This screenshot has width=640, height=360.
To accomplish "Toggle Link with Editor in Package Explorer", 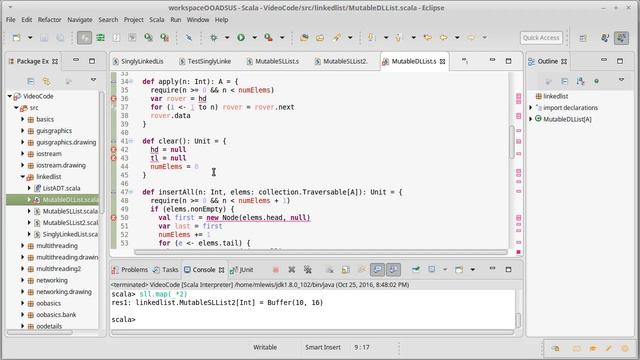I will [46, 81].
